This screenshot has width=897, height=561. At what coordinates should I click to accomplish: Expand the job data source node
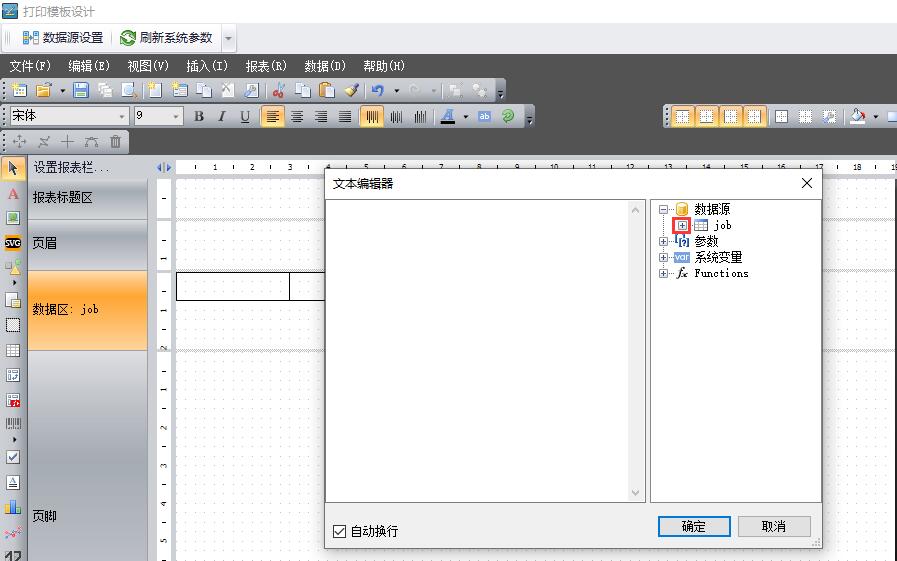coord(682,225)
